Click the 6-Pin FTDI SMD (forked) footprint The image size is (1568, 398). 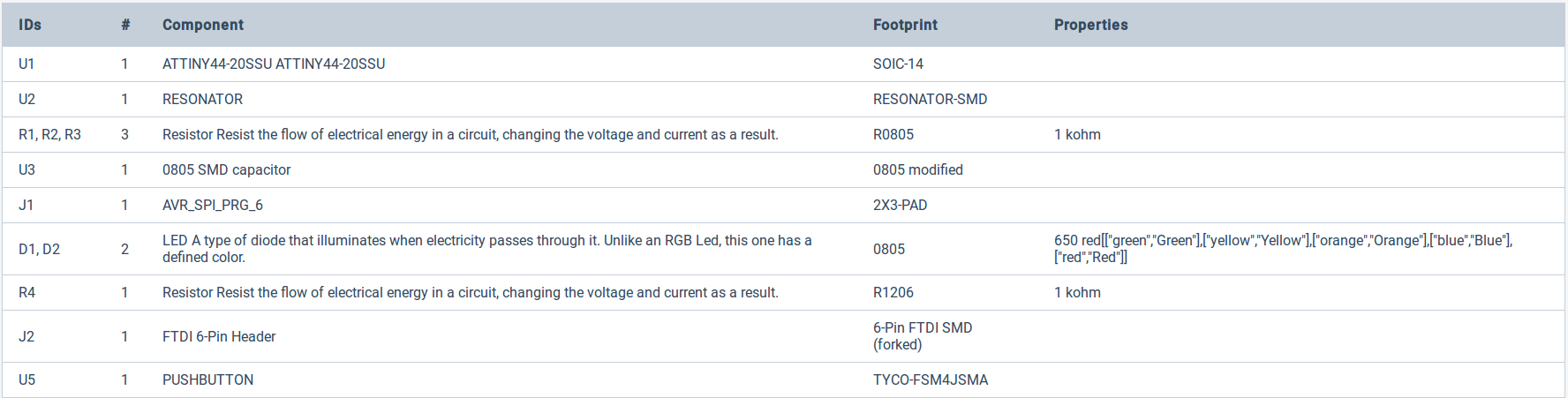pos(923,336)
